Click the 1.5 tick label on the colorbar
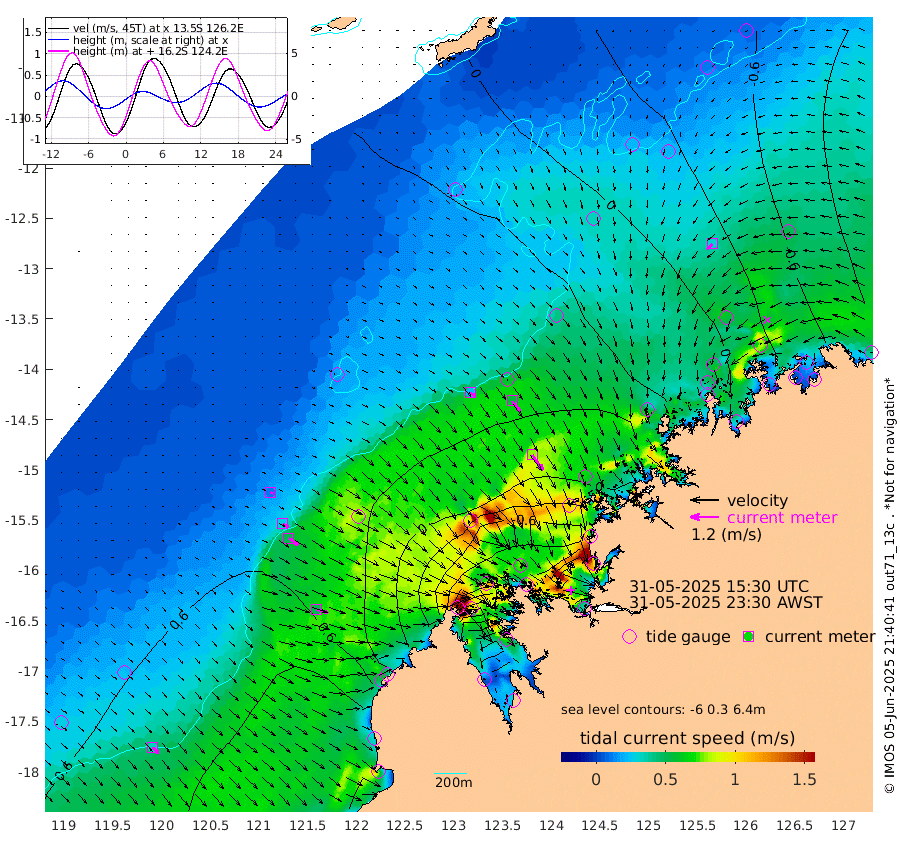This screenshot has height=846, width=900. click(804, 779)
